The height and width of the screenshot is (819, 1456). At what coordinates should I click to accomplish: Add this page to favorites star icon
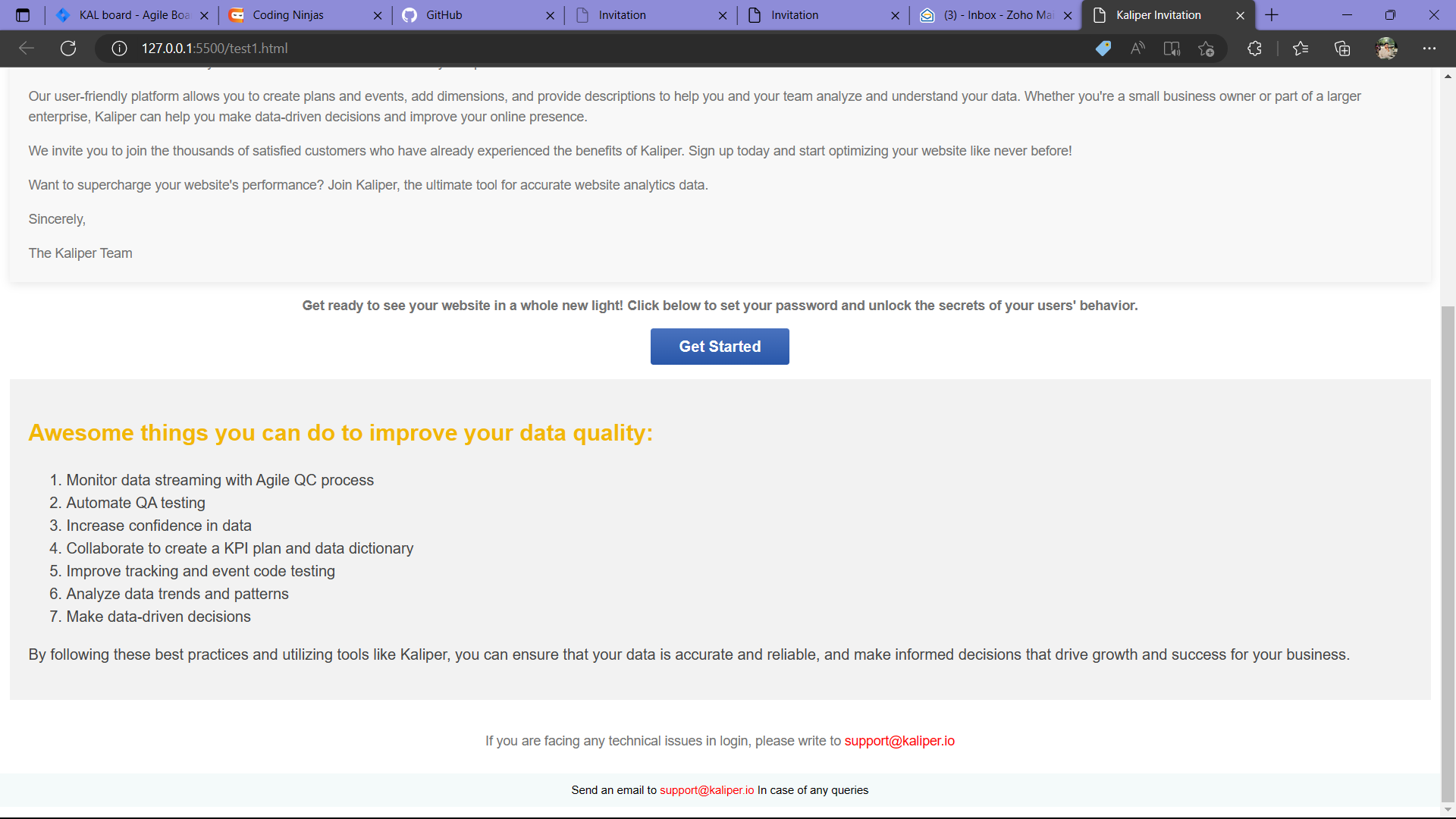pyautogui.click(x=1206, y=49)
